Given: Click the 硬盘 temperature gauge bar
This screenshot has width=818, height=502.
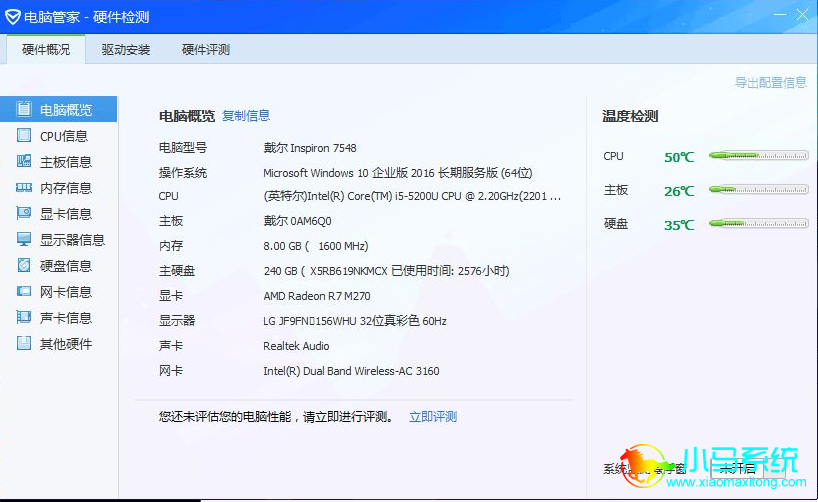Looking at the screenshot, I should tap(759, 223).
